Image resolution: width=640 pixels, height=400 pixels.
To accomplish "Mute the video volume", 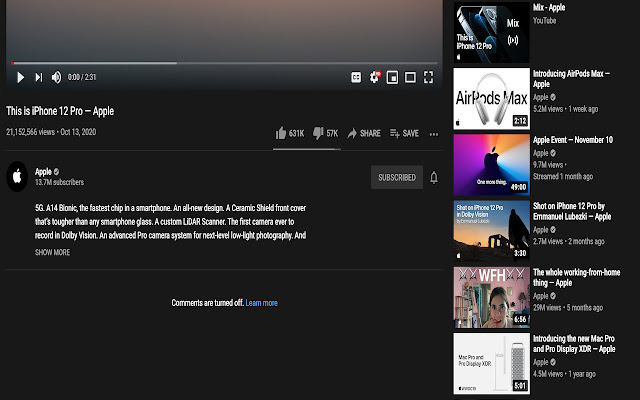I will (56, 77).
